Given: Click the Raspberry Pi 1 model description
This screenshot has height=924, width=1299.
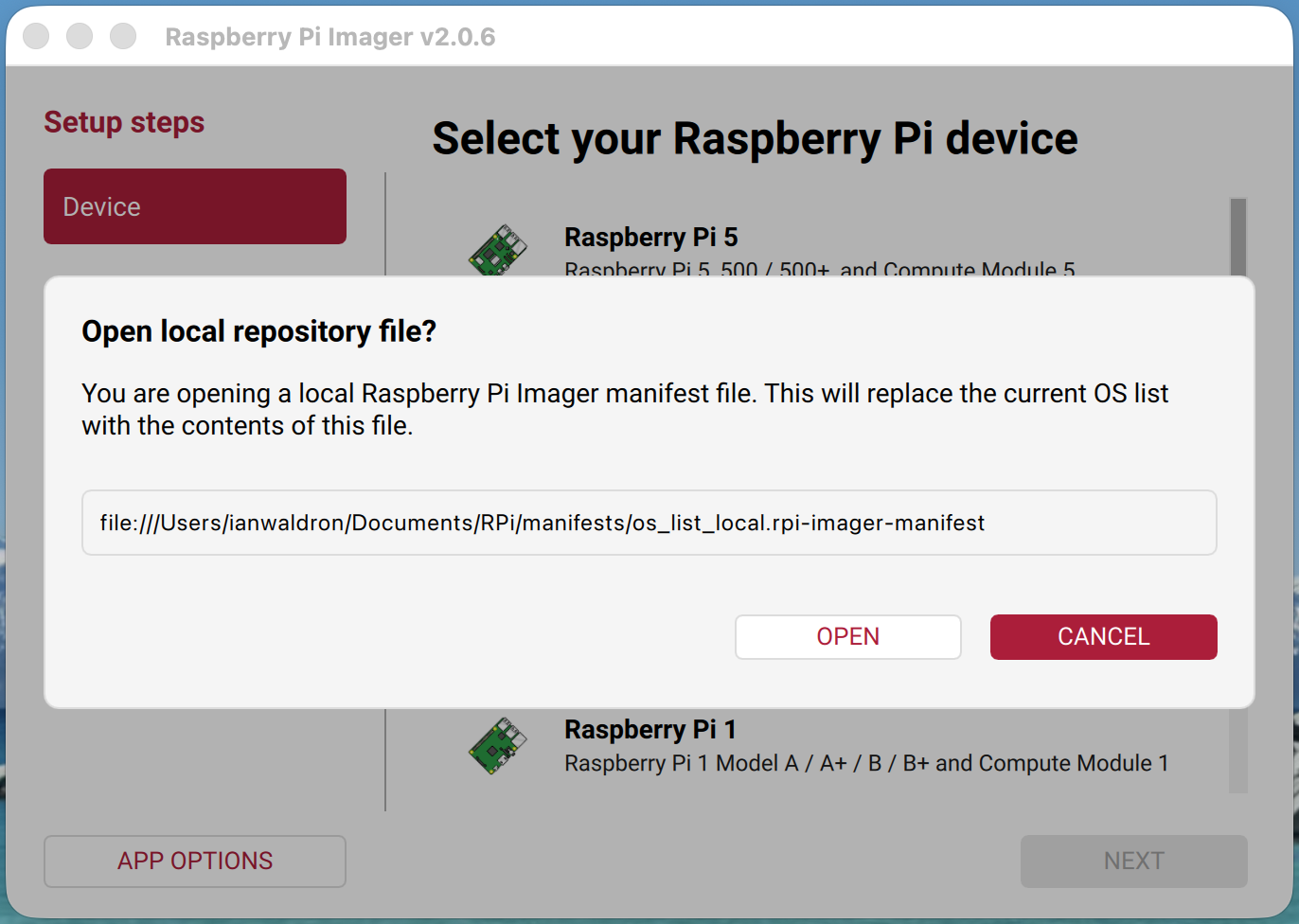Looking at the screenshot, I should 866,762.
